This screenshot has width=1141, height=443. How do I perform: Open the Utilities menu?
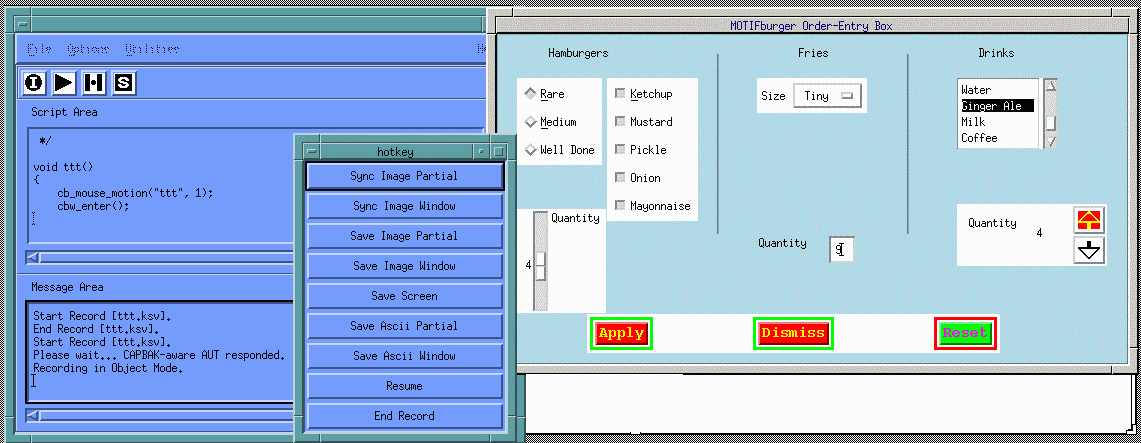pos(152,49)
